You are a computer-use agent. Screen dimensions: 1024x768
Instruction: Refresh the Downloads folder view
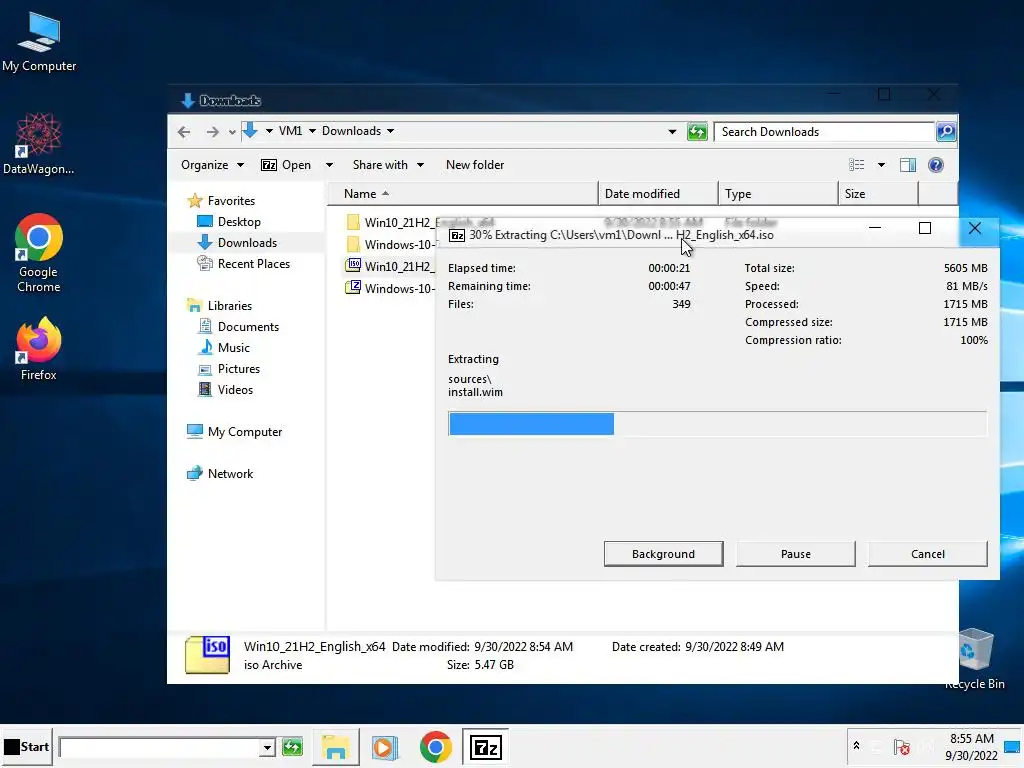697,132
